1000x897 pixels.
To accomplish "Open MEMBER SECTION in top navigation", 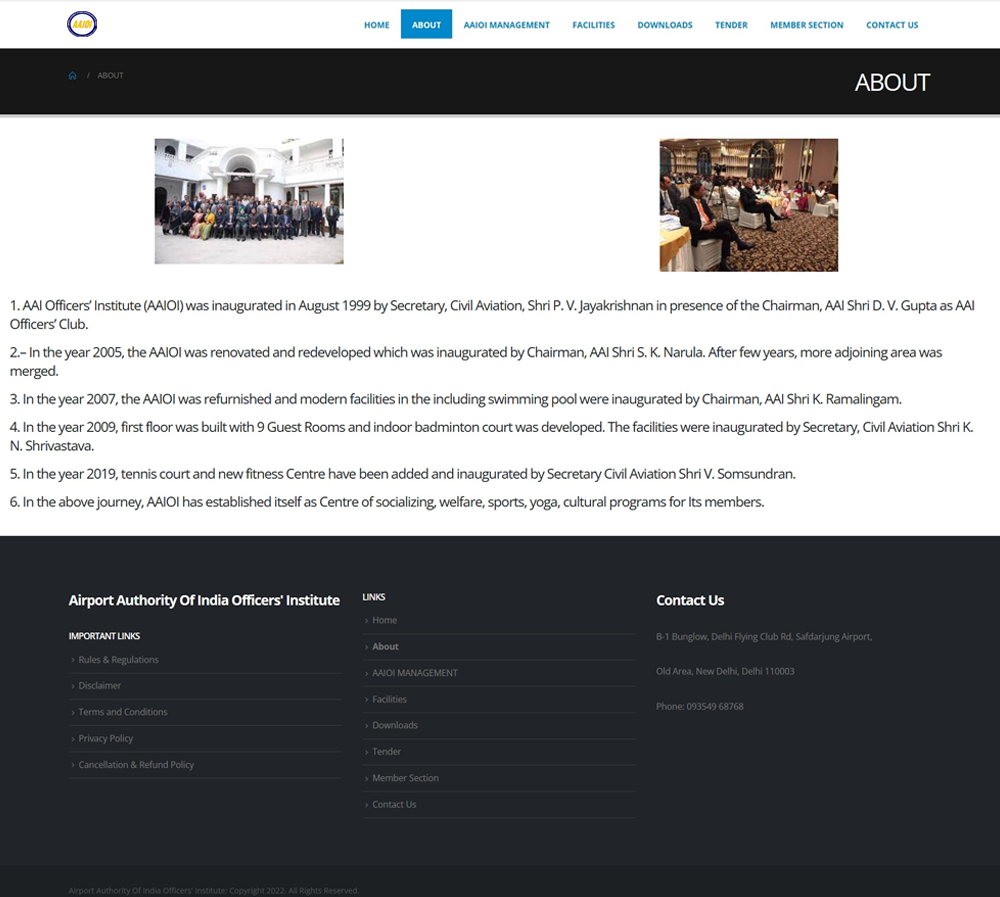I will point(806,25).
